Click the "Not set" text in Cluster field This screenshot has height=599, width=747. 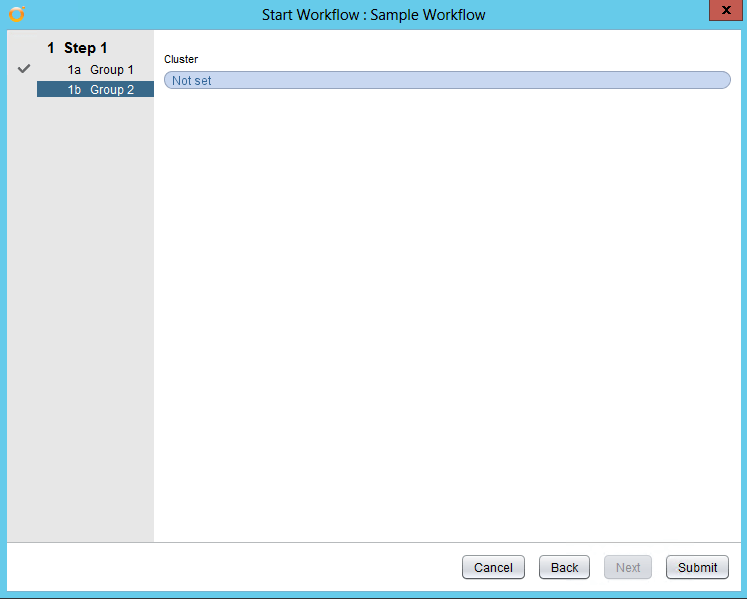[x=192, y=80]
